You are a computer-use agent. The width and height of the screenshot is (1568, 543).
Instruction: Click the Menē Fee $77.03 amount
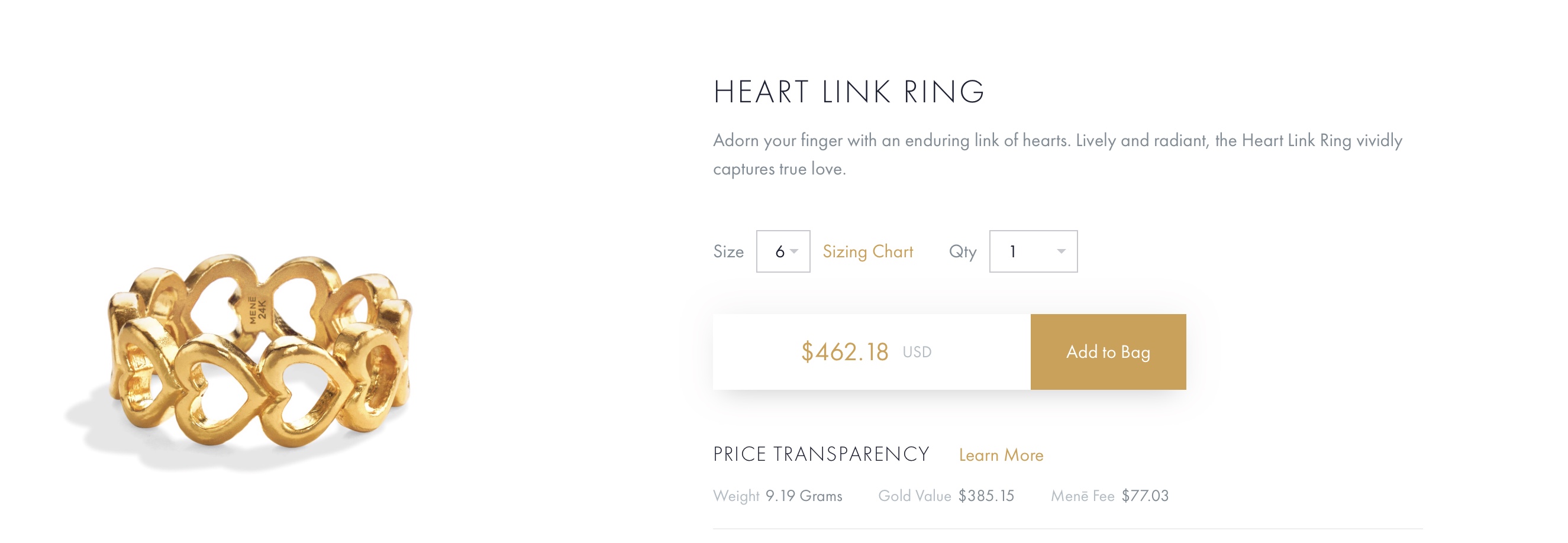[x=1145, y=496]
